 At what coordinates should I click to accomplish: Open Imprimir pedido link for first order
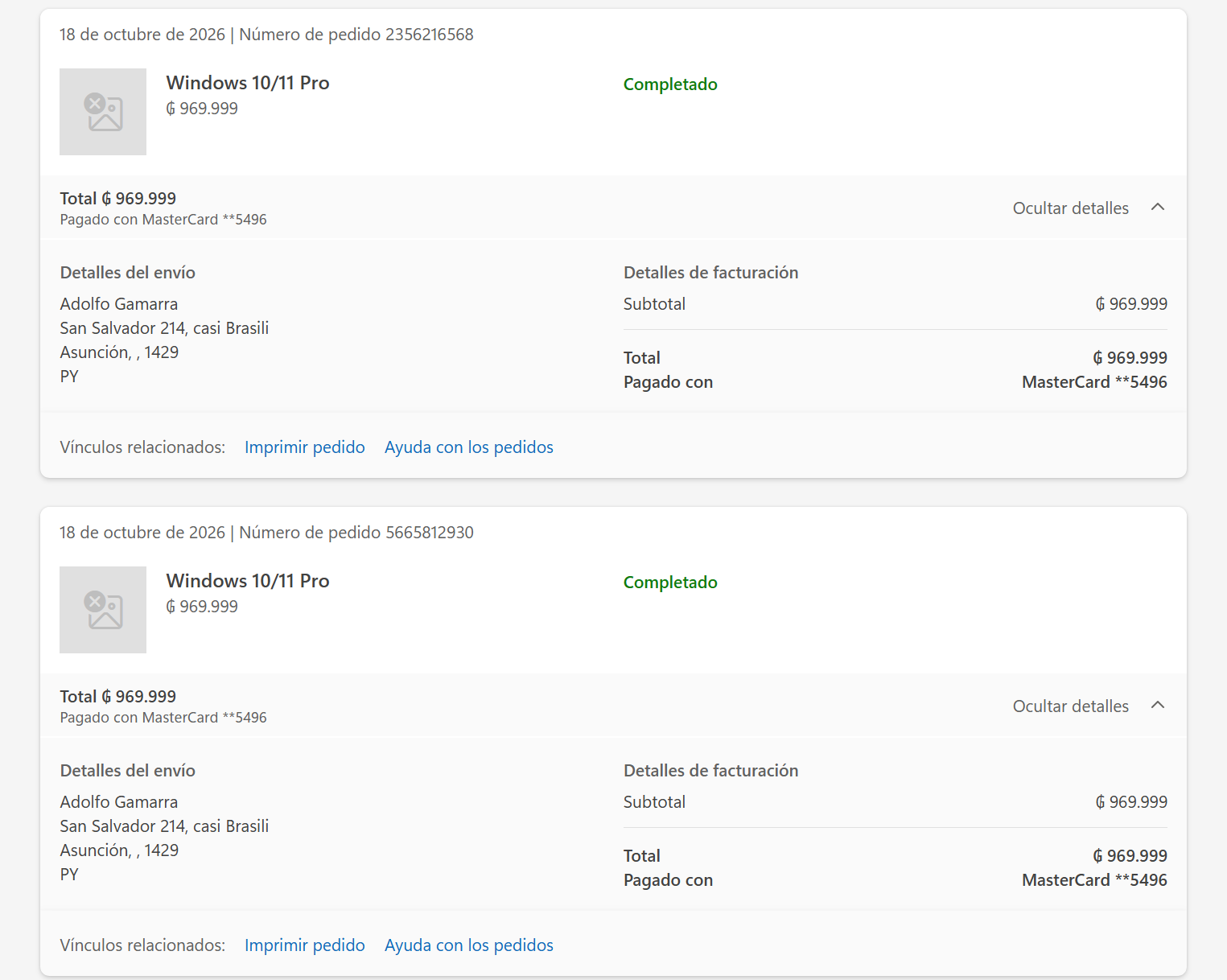pyautogui.click(x=305, y=447)
